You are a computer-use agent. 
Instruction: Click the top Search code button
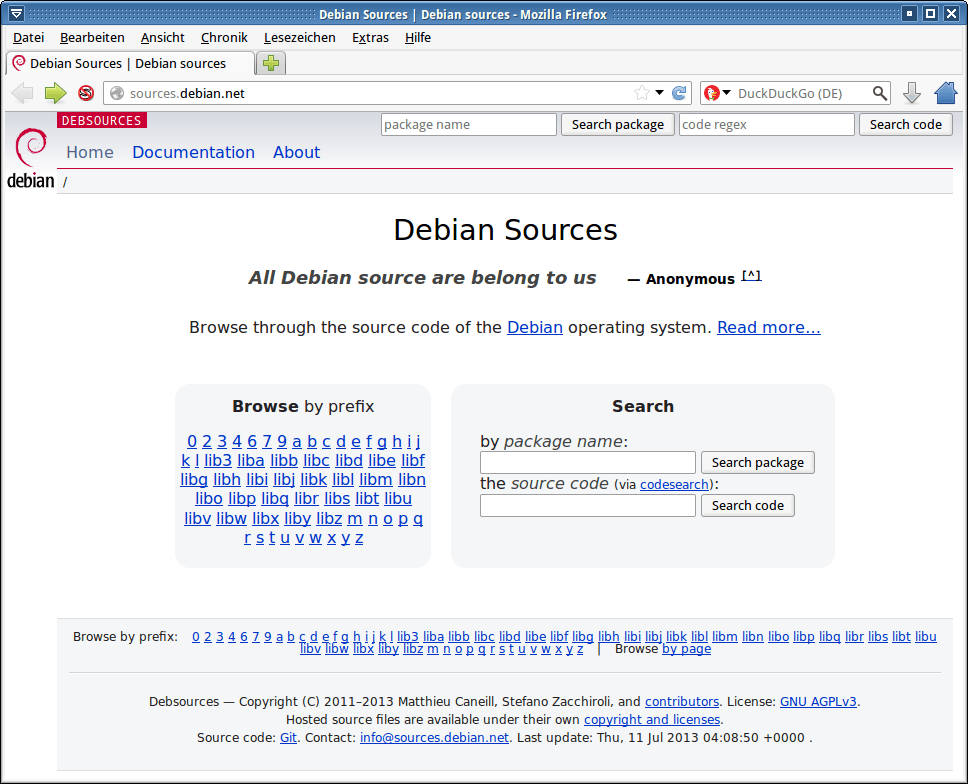906,125
